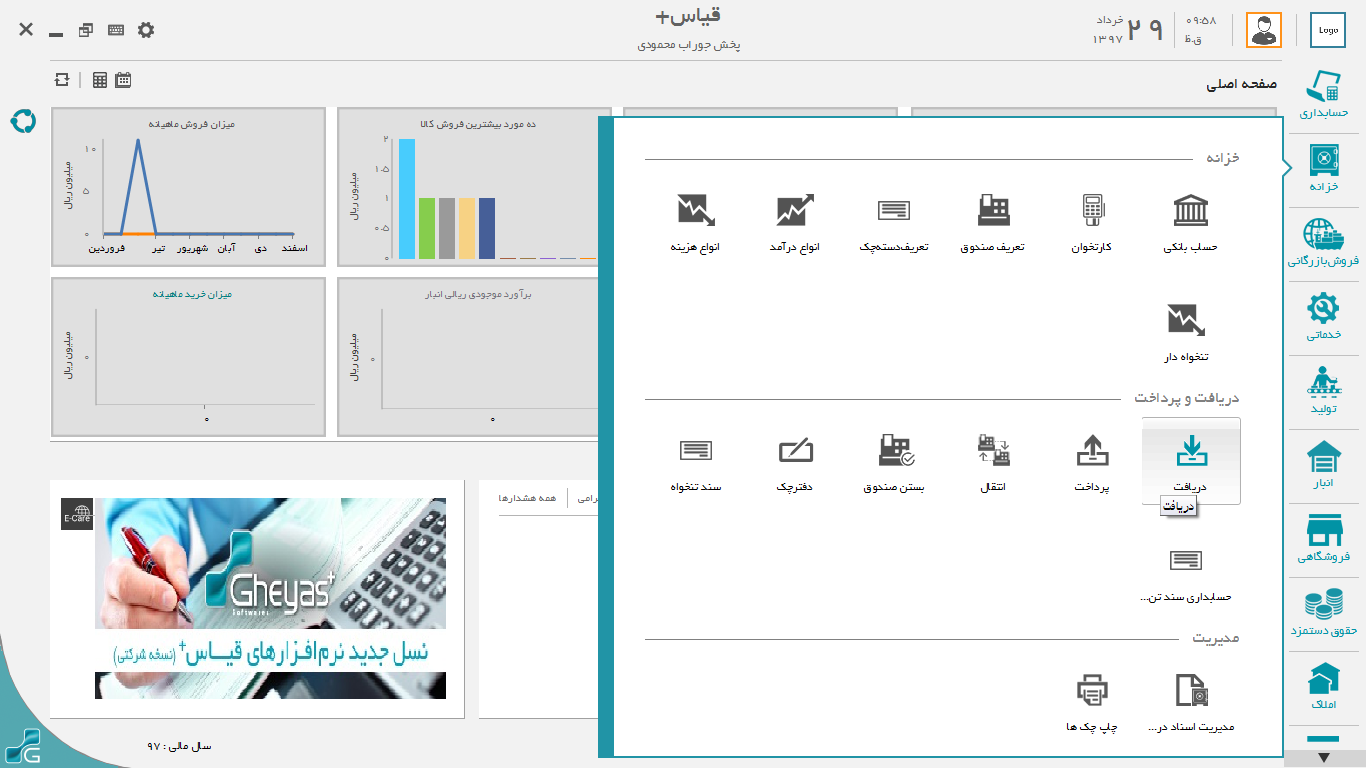
Task: Open the همه هشدارها all alerts tab
Action: click(x=527, y=497)
